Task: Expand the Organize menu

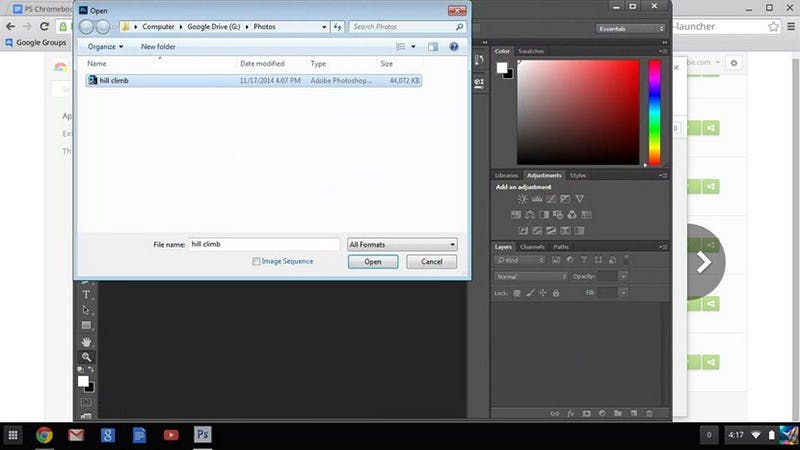Action: [105, 46]
